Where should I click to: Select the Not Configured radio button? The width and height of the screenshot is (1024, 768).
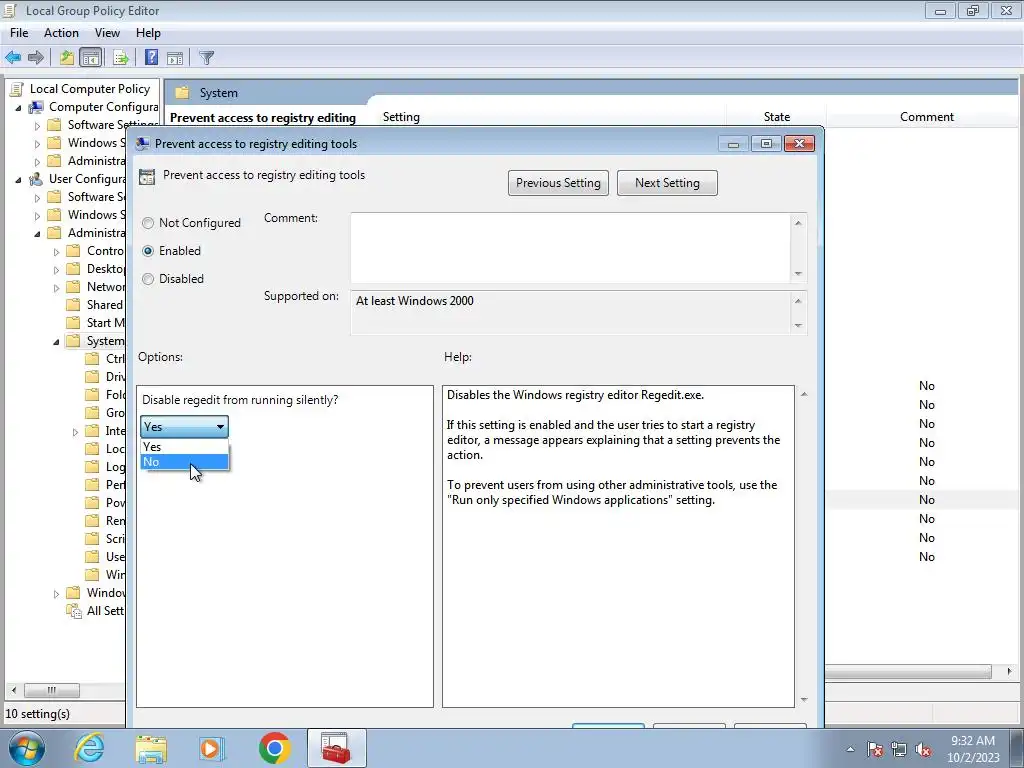pos(148,223)
